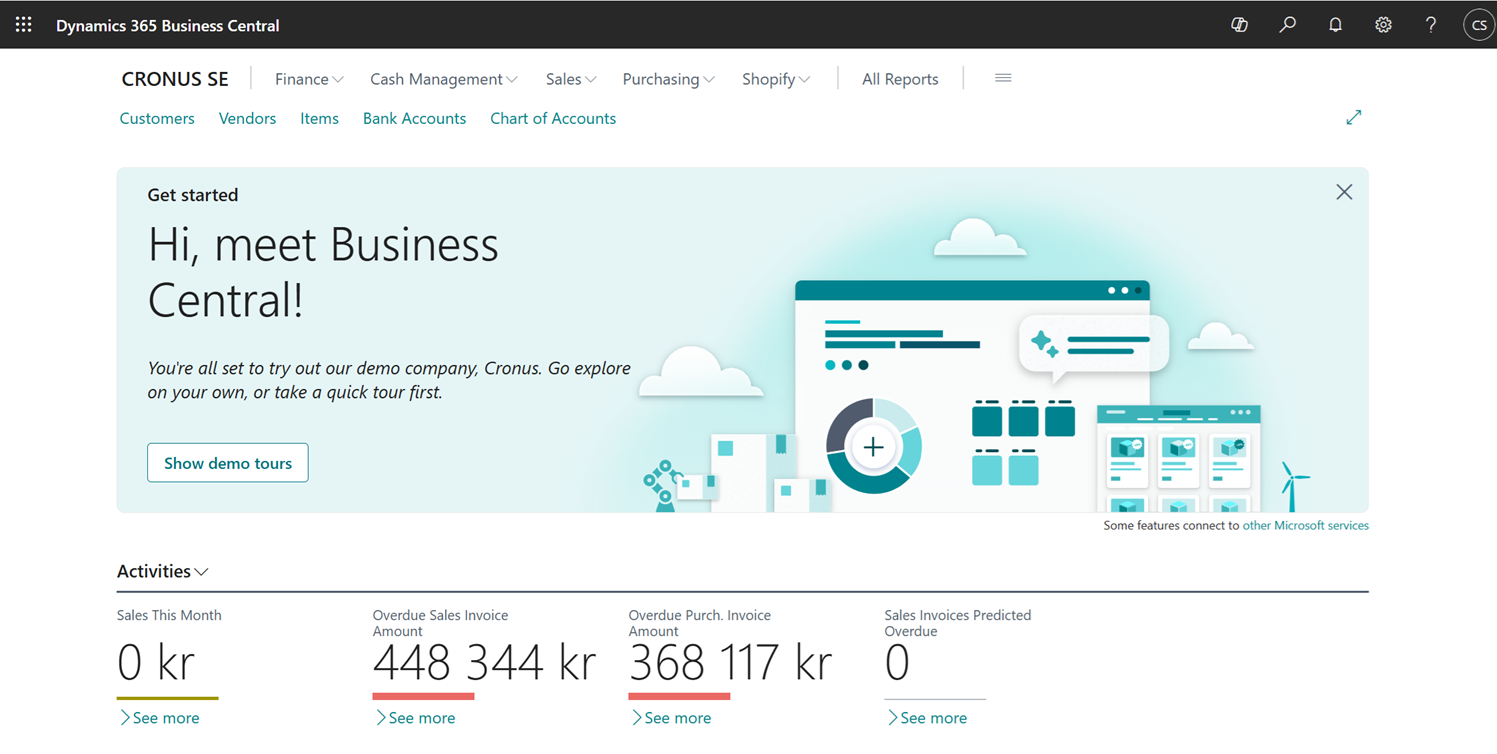Dismiss the Get started banner
Screen dimensions: 1497x754
(1344, 192)
